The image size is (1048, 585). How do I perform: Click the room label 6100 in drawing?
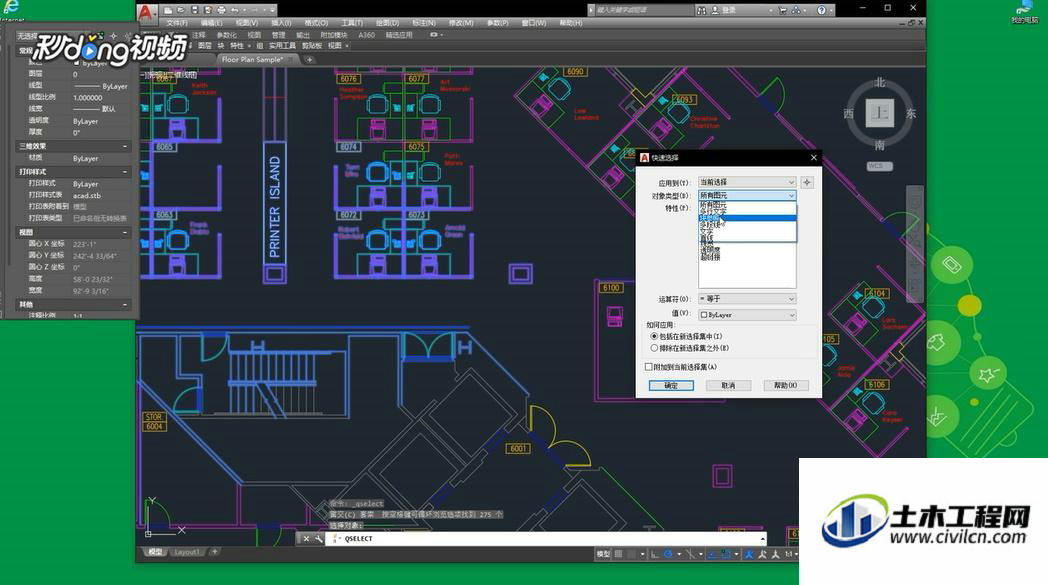(x=611, y=288)
